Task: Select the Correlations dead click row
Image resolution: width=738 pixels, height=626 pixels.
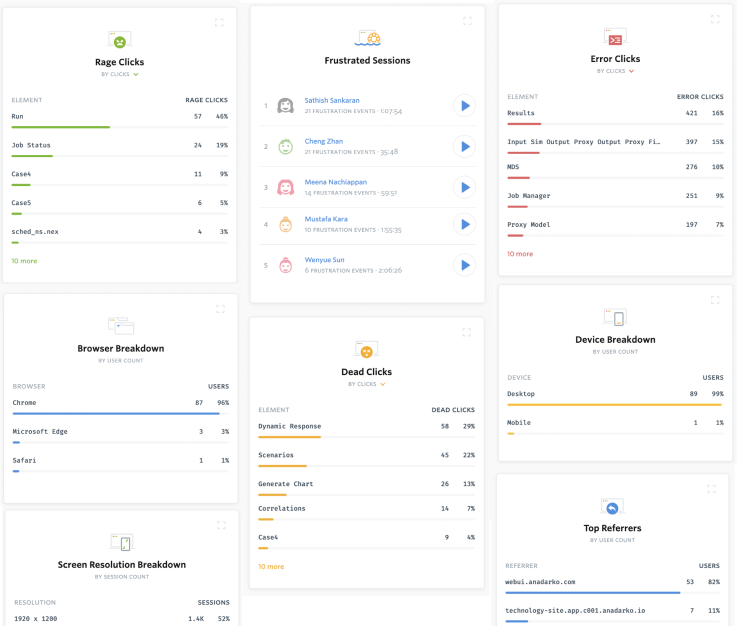Action: [367, 512]
